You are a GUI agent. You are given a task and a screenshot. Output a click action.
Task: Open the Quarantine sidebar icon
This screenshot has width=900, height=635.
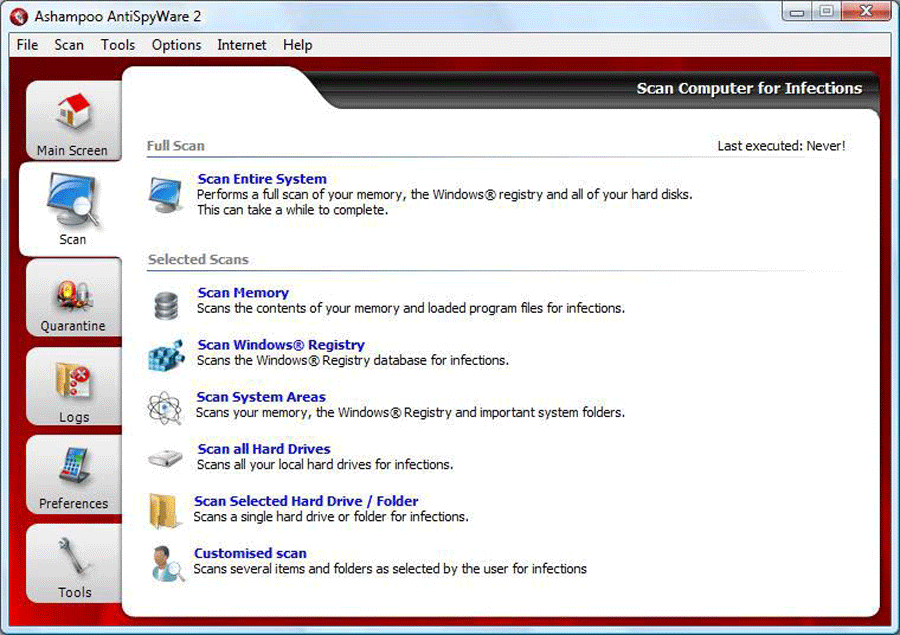click(73, 295)
